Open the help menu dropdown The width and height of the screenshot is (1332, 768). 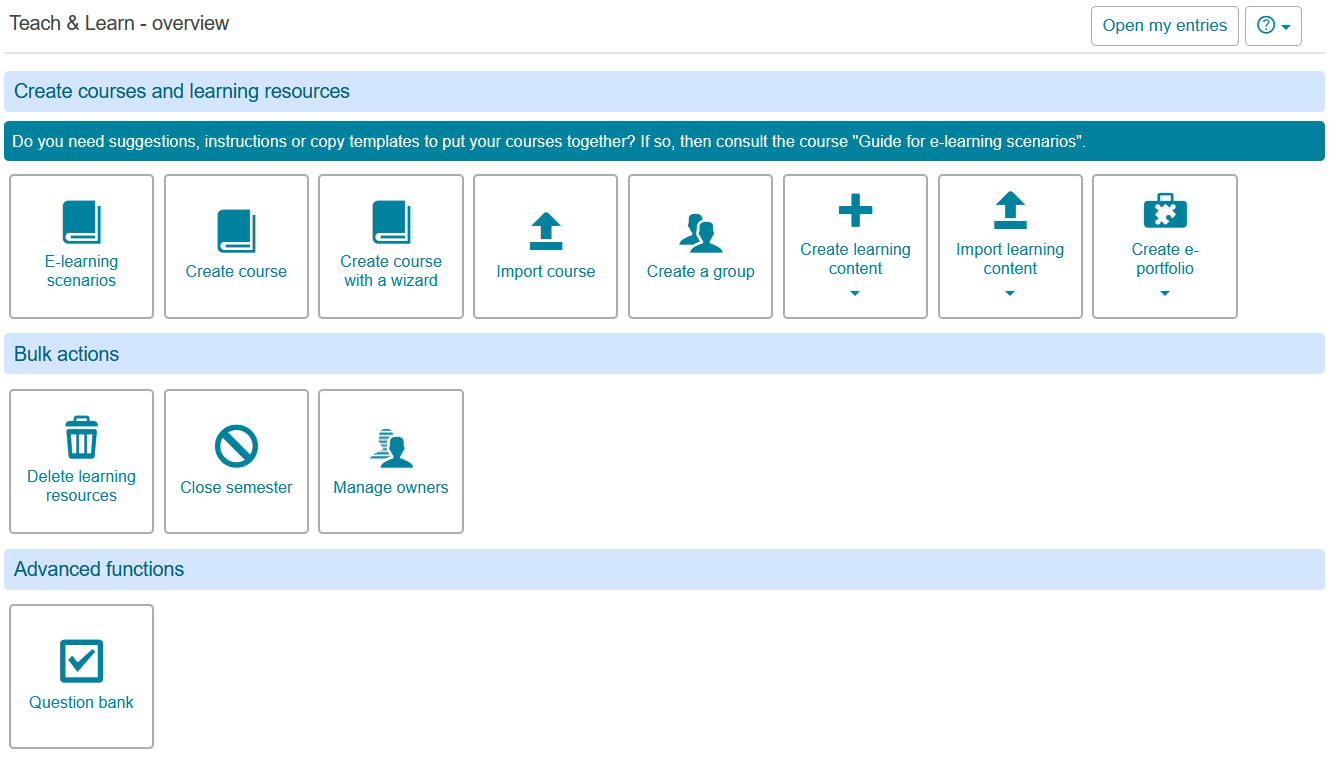tap(1273, 26)
